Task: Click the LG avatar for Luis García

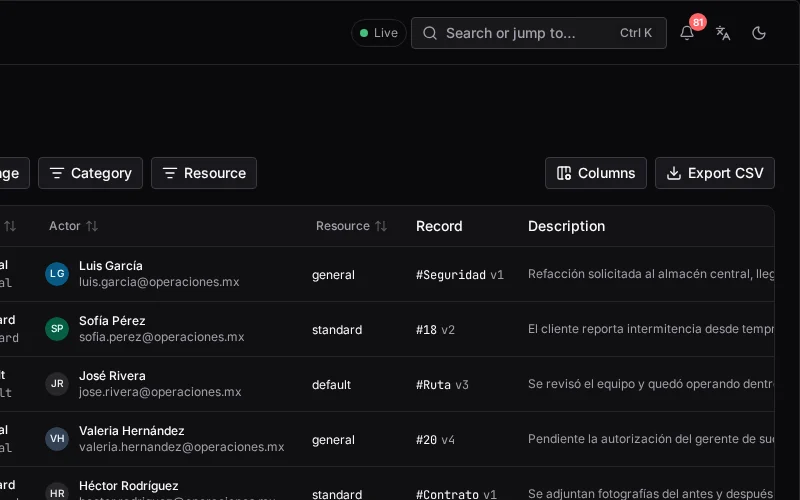Action: [57, 274]
